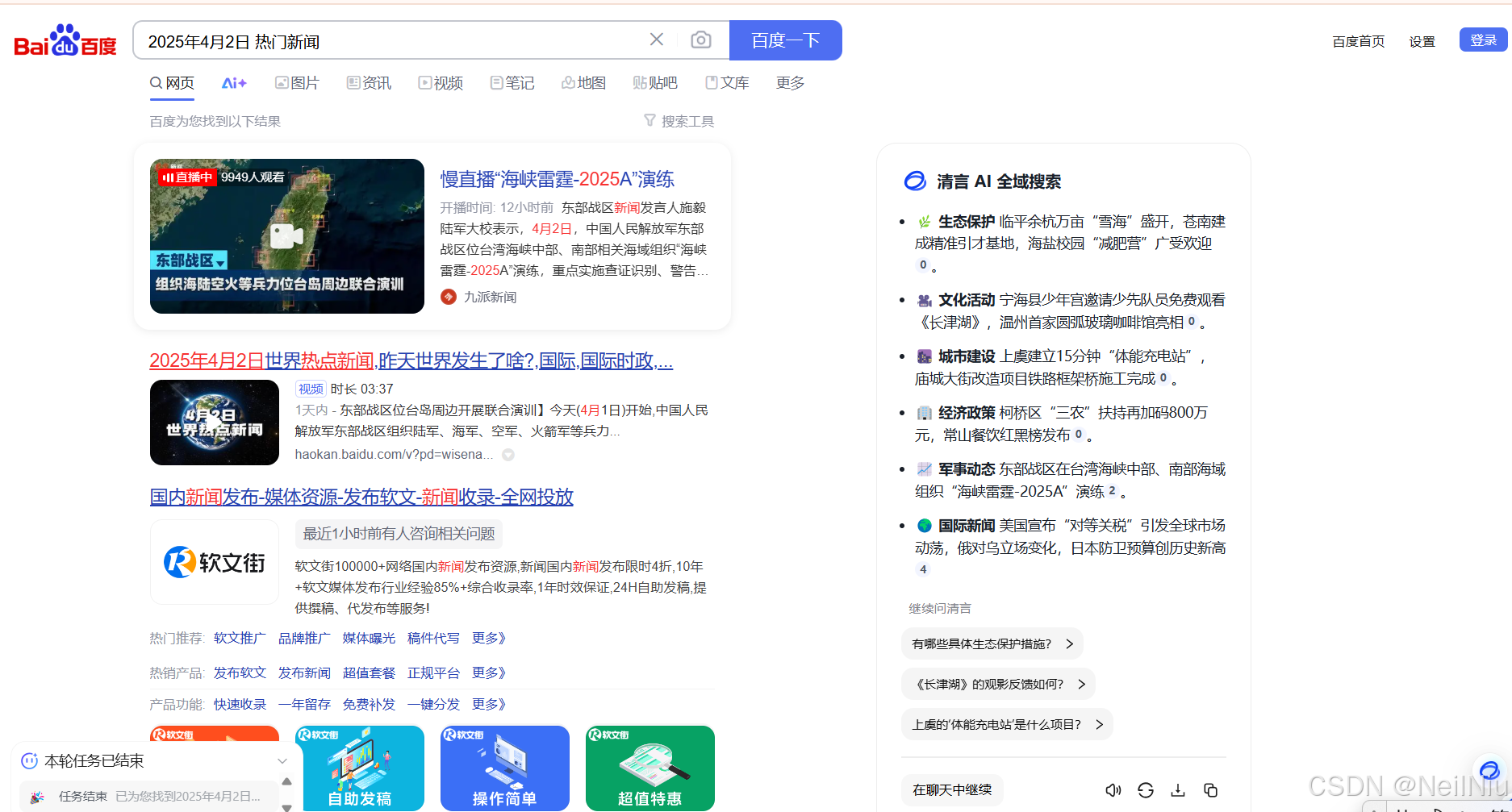Open the AI+ tab
The width and height of the screenshot is (1512, 812).
tap(234, 83)
